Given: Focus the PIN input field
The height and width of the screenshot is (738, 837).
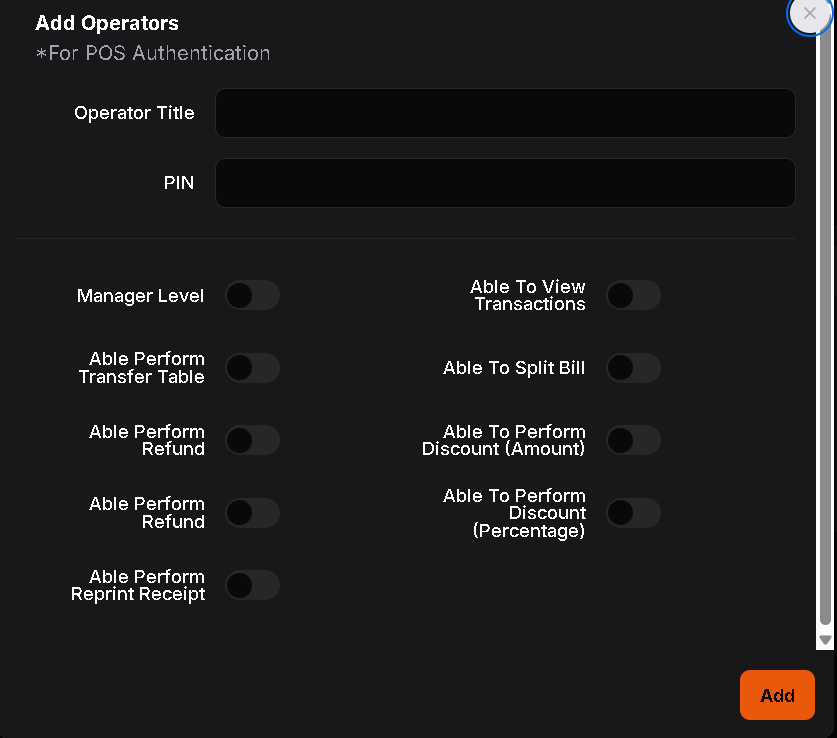Looking at the screenshot, I should click(x=505, y=183).
